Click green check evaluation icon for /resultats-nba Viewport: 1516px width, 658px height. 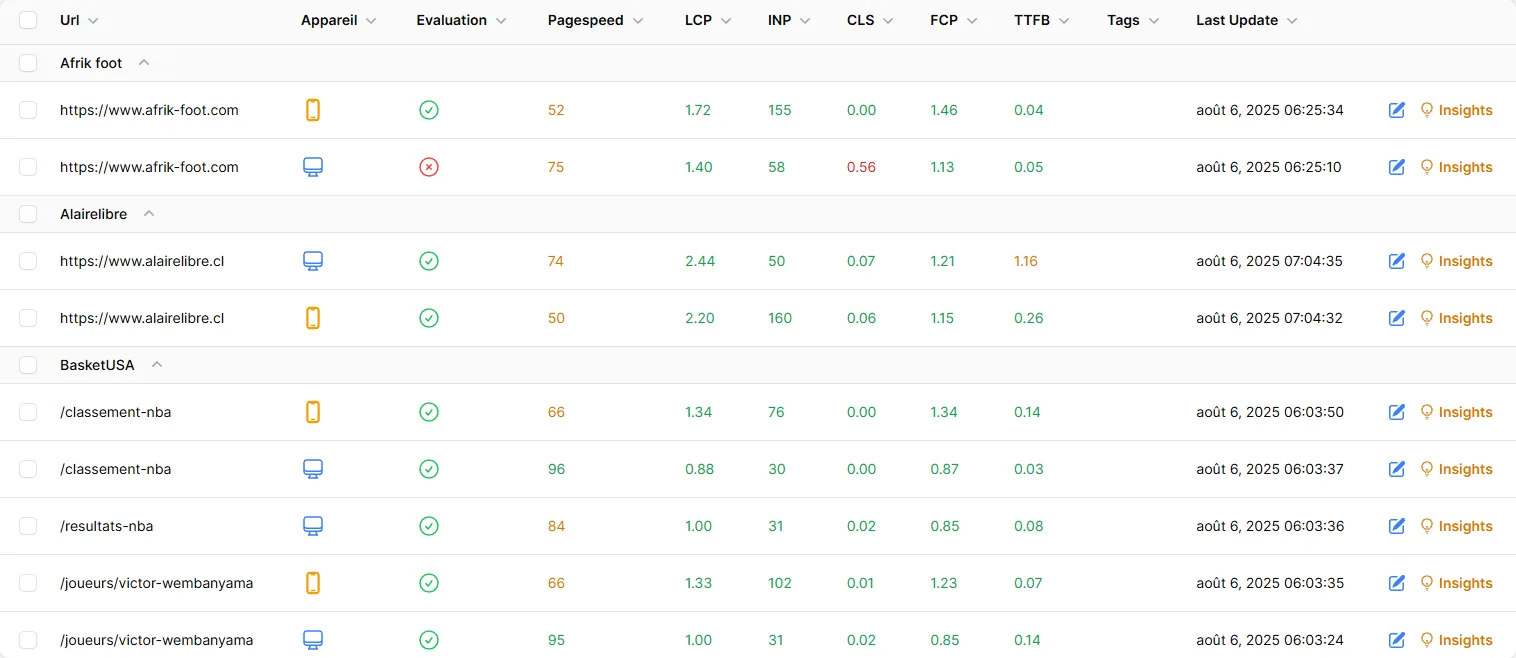click(428, 526)
